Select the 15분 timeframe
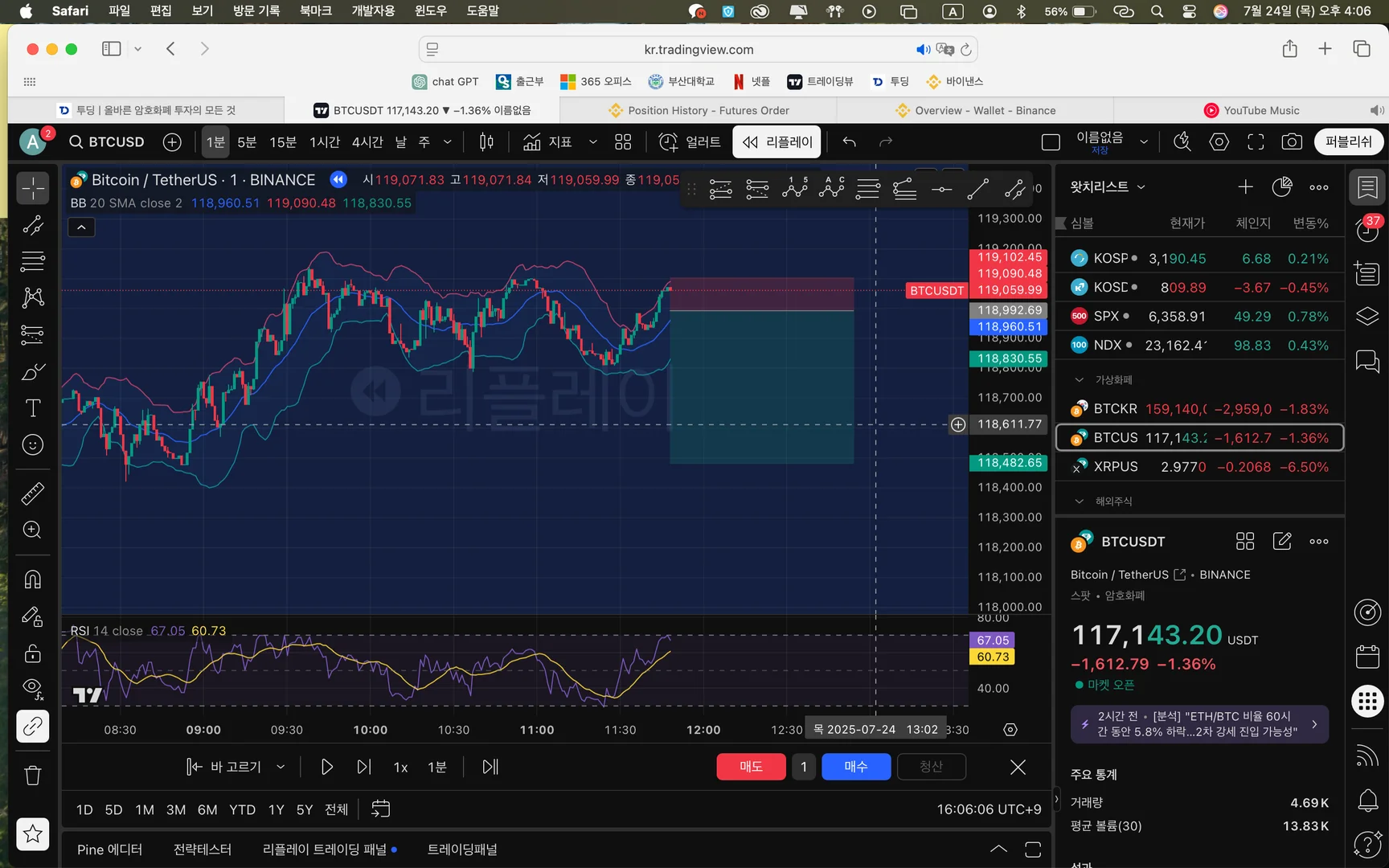The image size is (1389, 868). pyautogui.click(x=283, y=142)
